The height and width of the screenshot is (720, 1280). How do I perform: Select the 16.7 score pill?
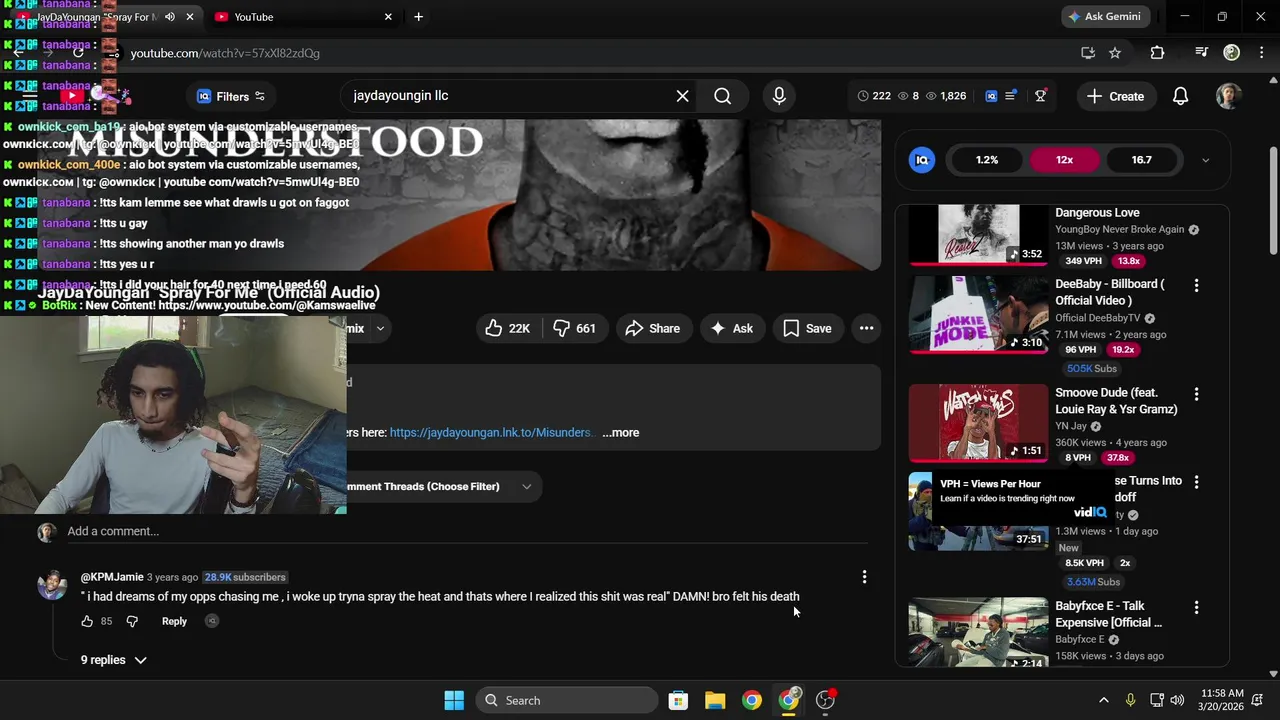click(x=1141, y=160)
